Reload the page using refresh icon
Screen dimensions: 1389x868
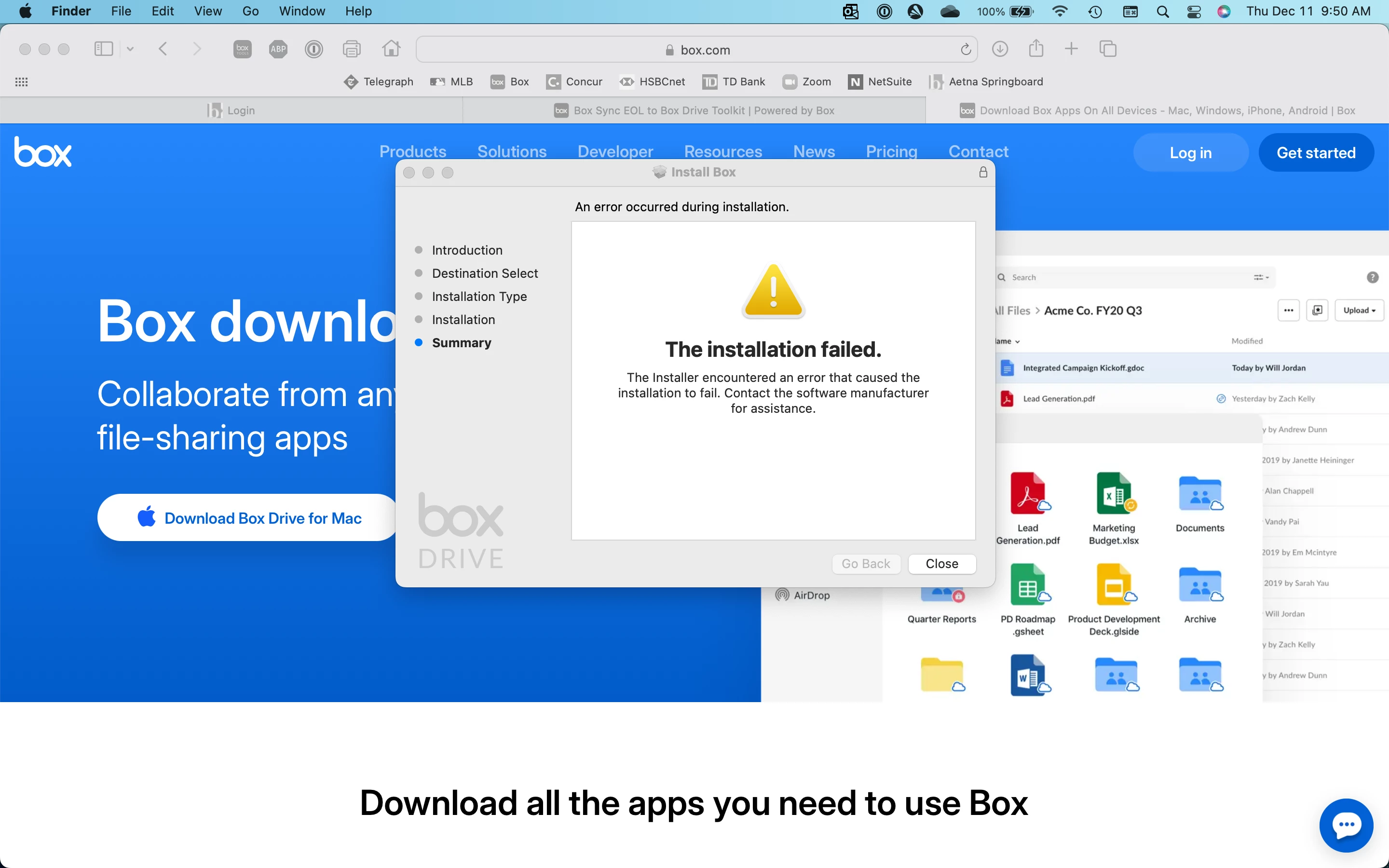click(966, 49)
